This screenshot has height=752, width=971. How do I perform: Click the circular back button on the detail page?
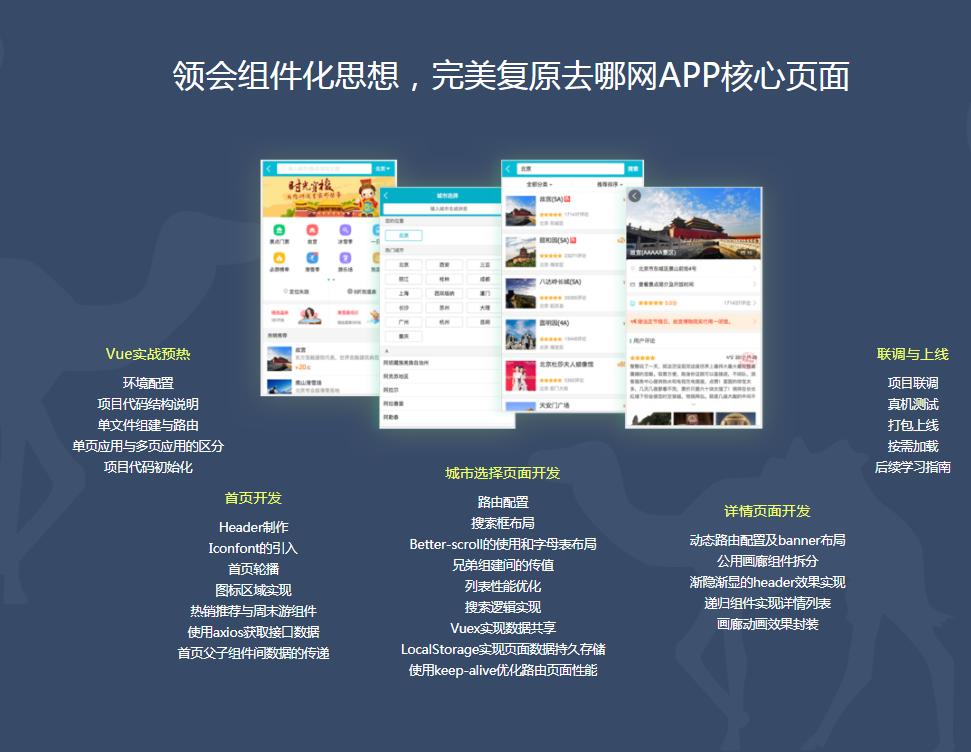pyautogui.click(x=635, y=196)
